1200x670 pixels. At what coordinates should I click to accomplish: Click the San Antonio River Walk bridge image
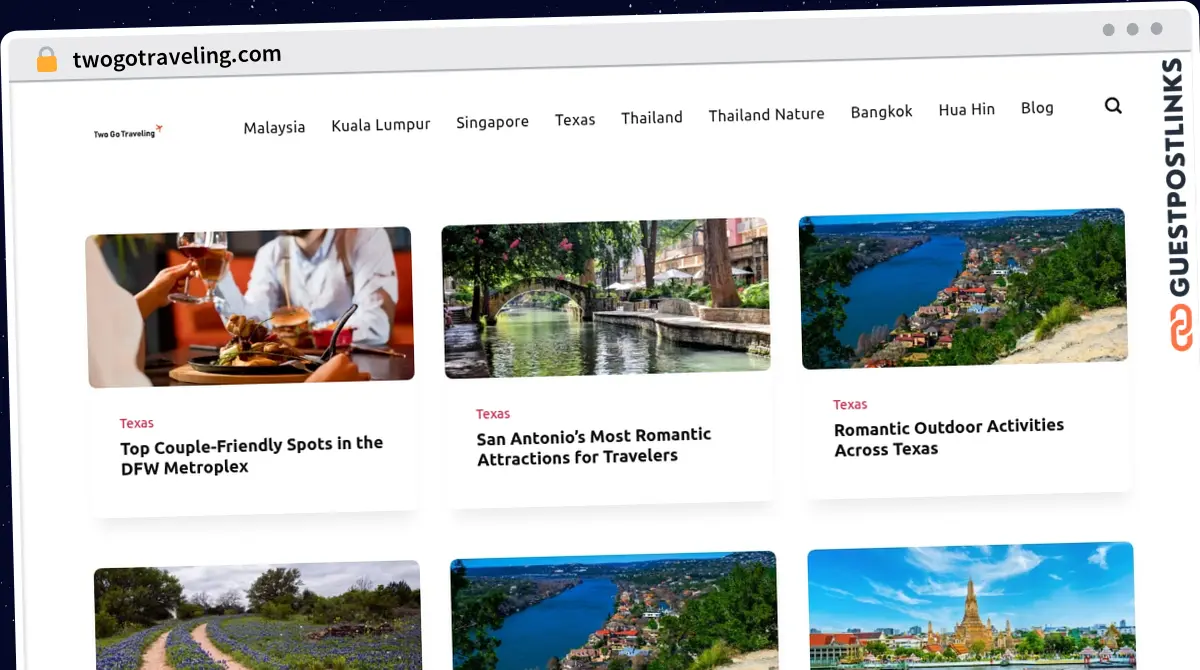coord(606,298)
